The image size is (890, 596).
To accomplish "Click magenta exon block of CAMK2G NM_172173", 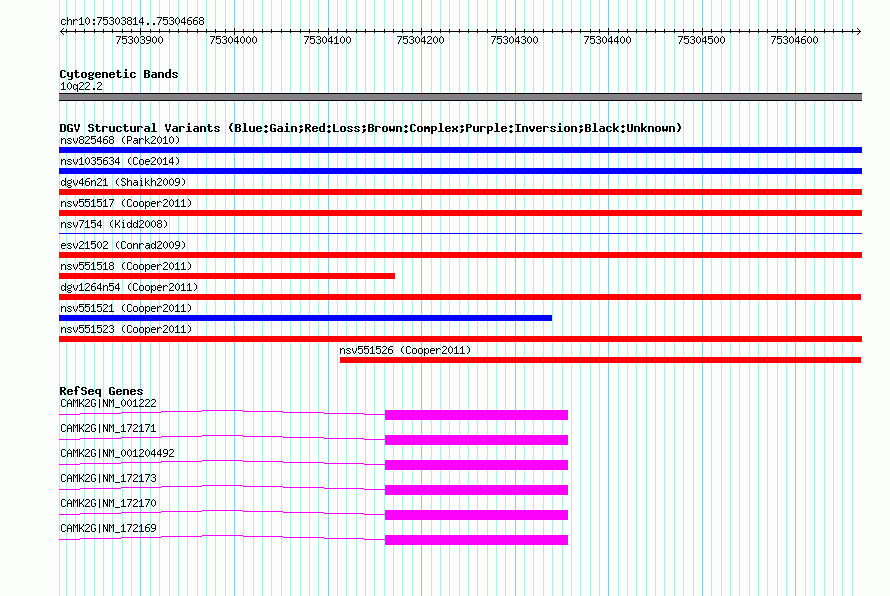I will pos(476,490).
